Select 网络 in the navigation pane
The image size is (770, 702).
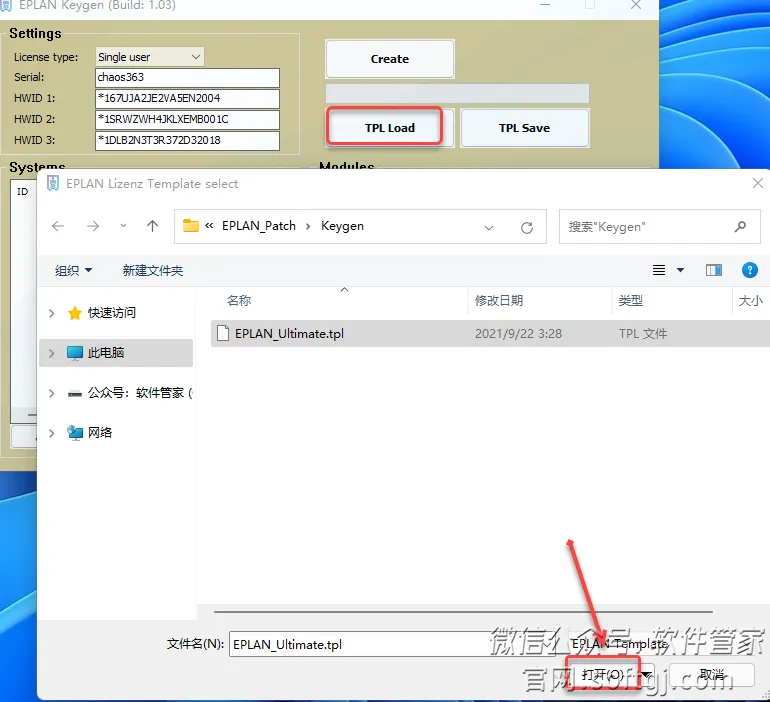click(x=100, y=432)
